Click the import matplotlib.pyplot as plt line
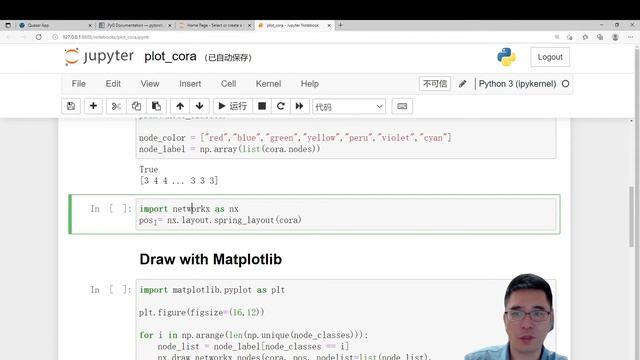Screen dimensions: 640x360 (212, 290)
